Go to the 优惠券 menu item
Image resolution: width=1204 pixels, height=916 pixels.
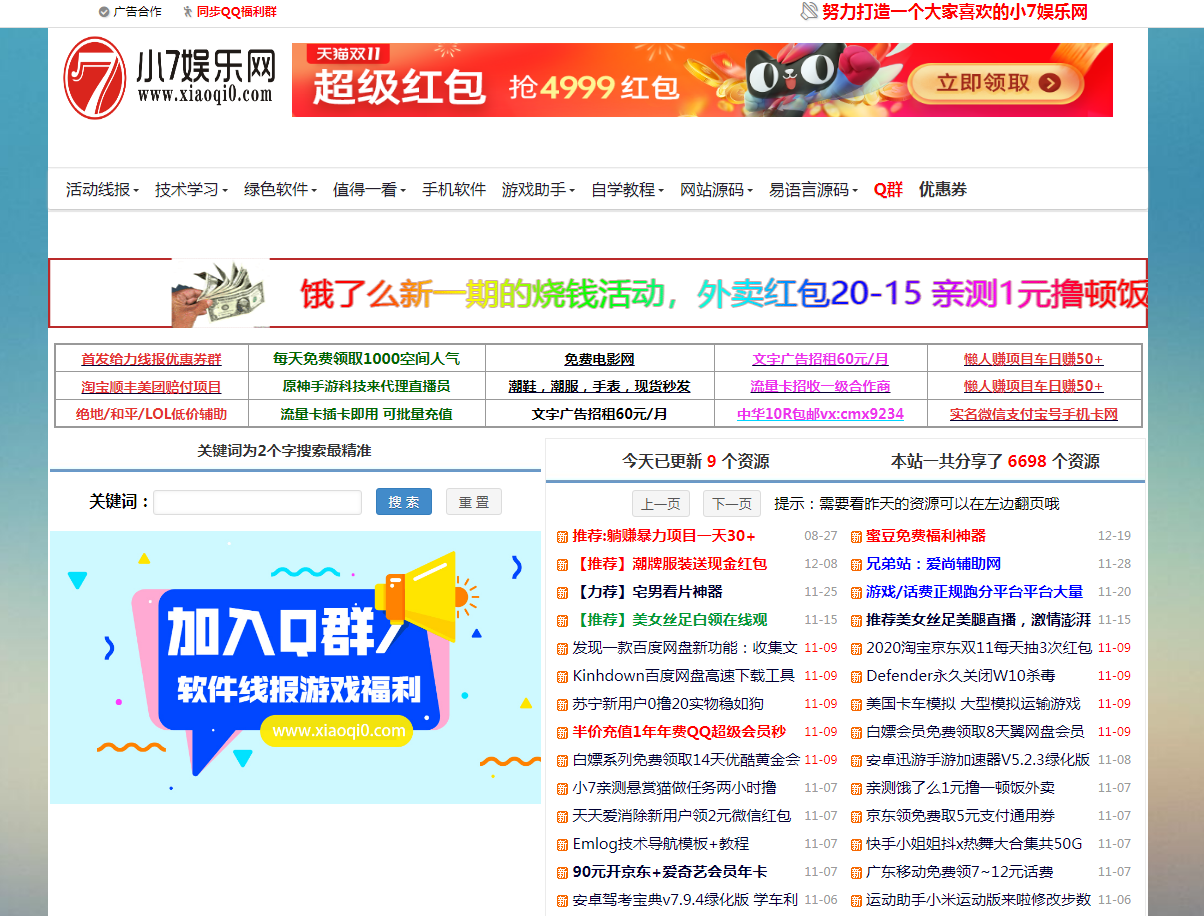point(943,190)
